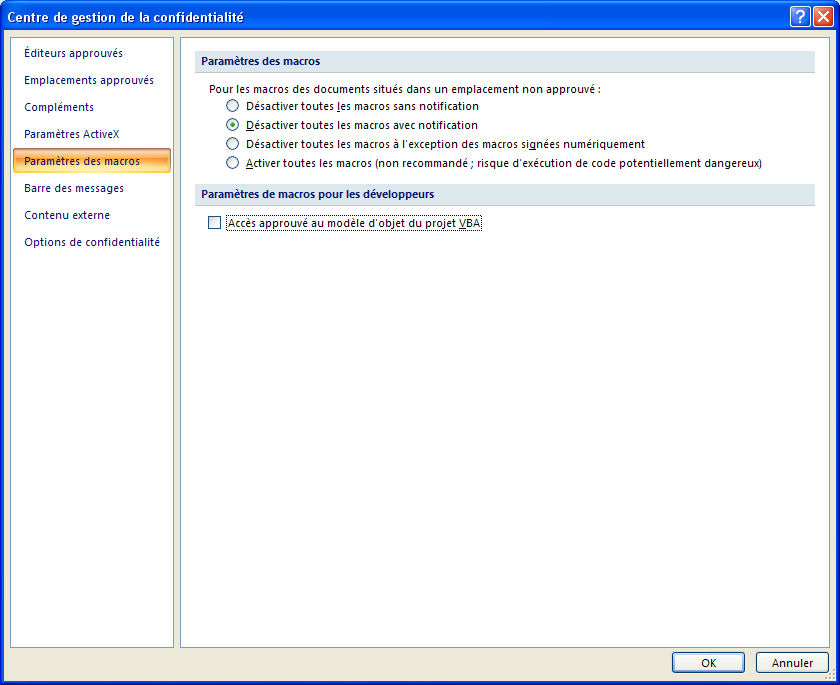Show Contenu externe options

click(67, 215)
